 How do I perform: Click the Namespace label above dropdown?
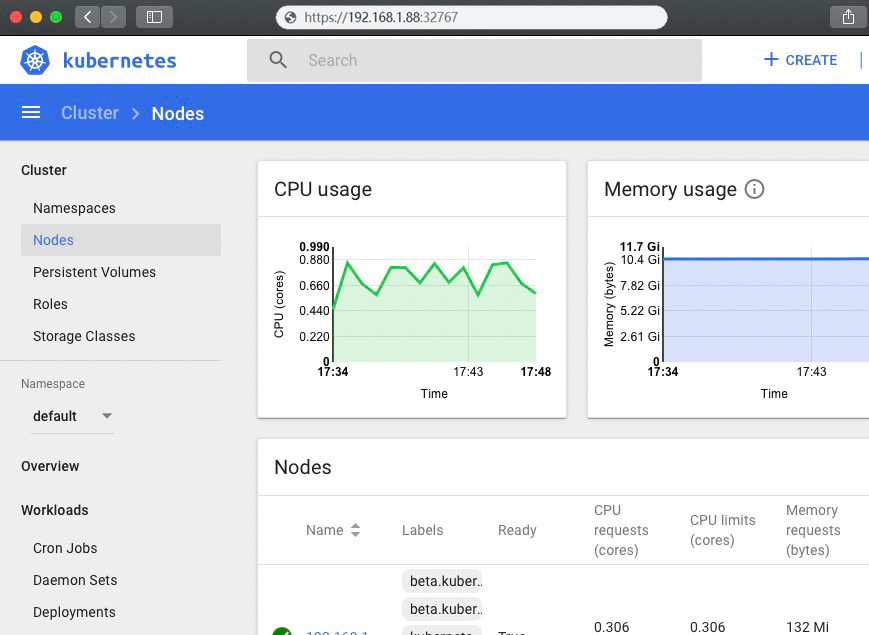click(53, 384)
